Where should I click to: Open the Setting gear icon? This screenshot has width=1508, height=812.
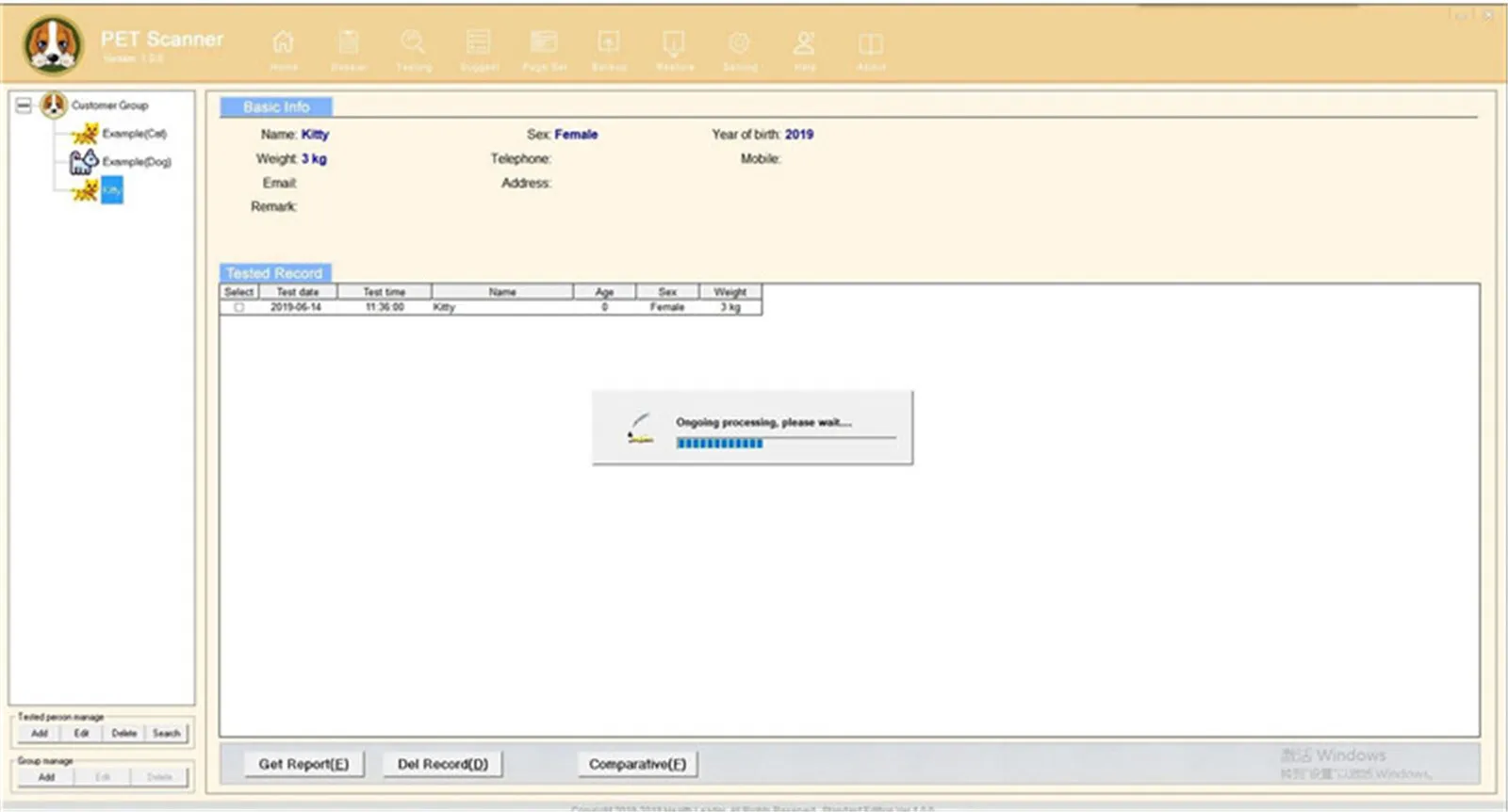point(740,43)
